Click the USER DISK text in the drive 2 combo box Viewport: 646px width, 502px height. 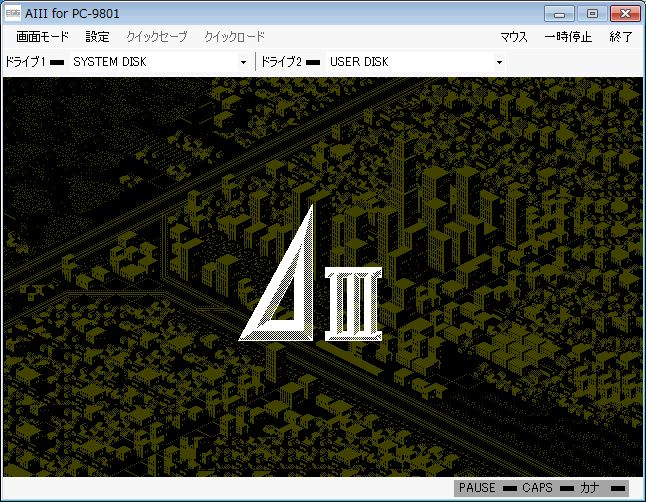tap(359, 62)
